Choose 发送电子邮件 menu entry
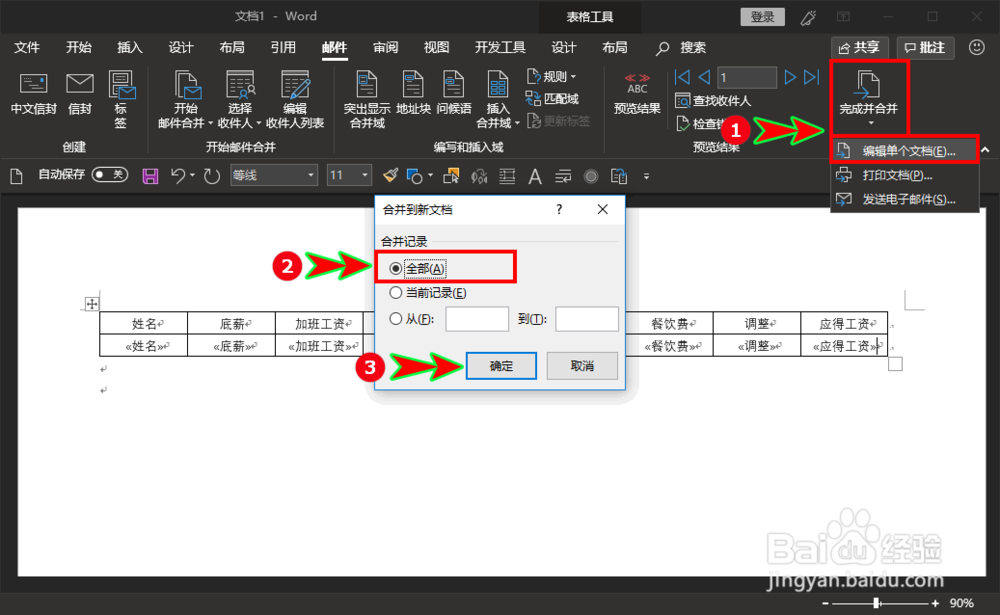This screenshot has height=615, width=1000. (x=904, y=199)
